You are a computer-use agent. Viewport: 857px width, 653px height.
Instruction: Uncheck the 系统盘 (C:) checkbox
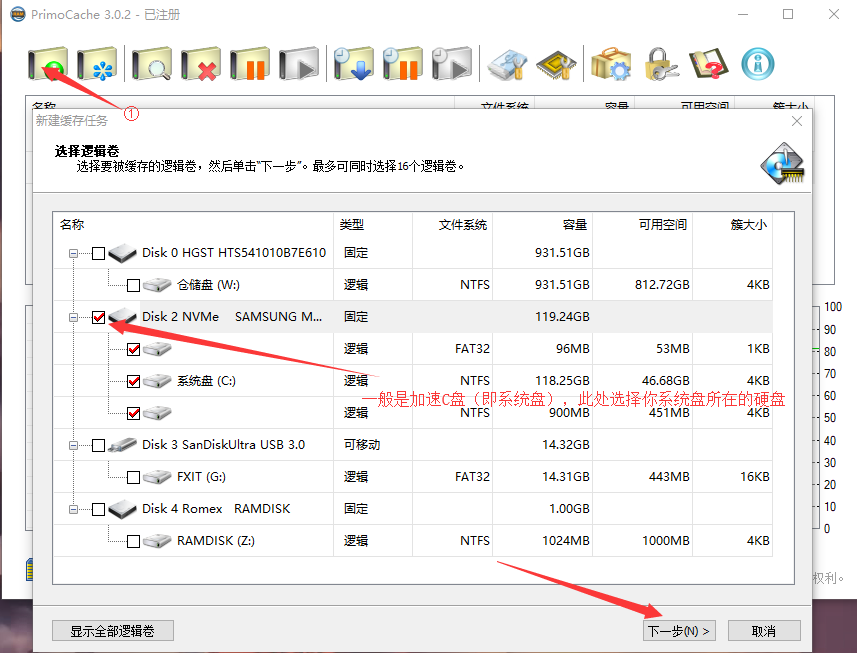coord(133,381)
